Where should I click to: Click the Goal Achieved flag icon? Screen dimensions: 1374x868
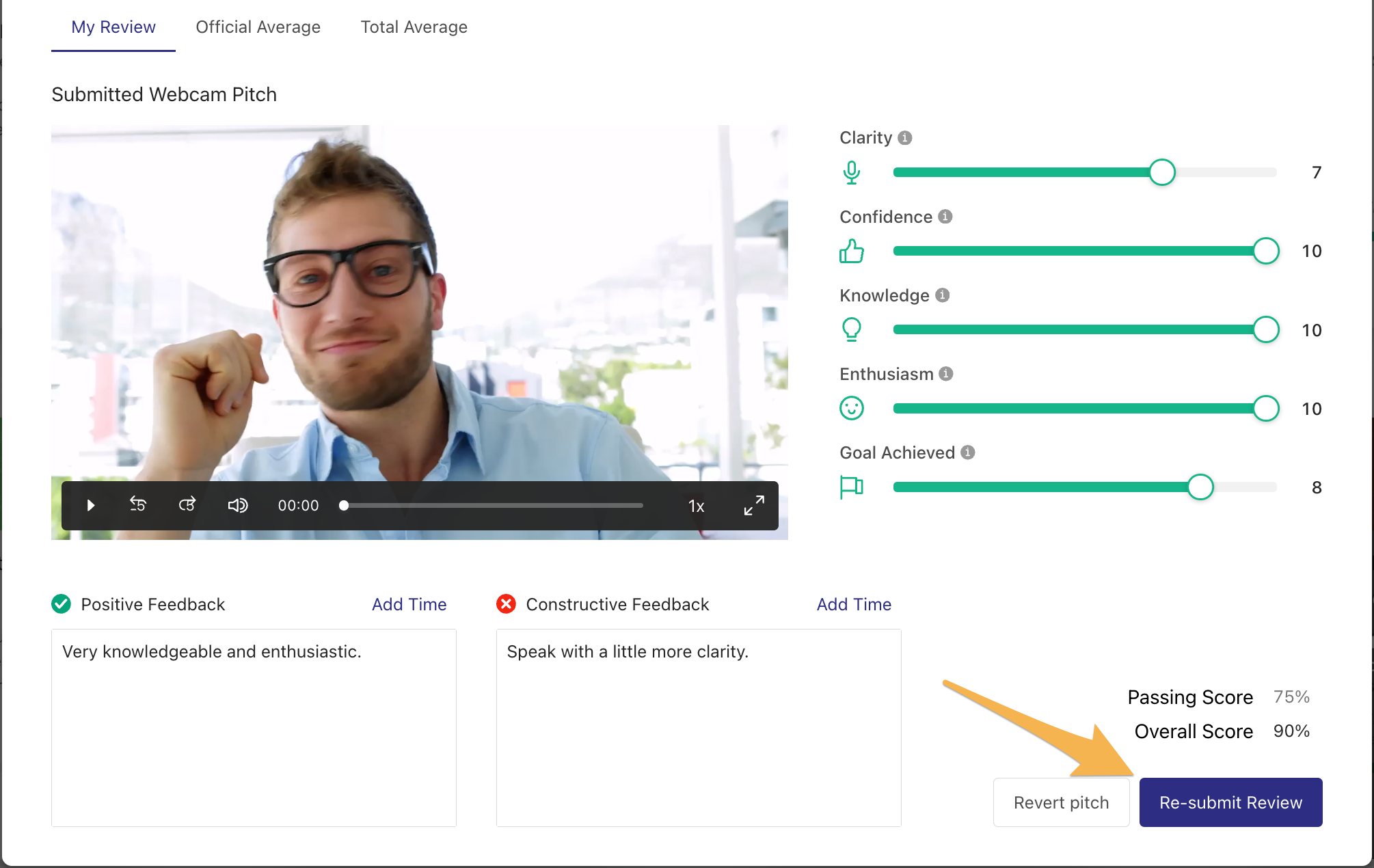point(852,487)
